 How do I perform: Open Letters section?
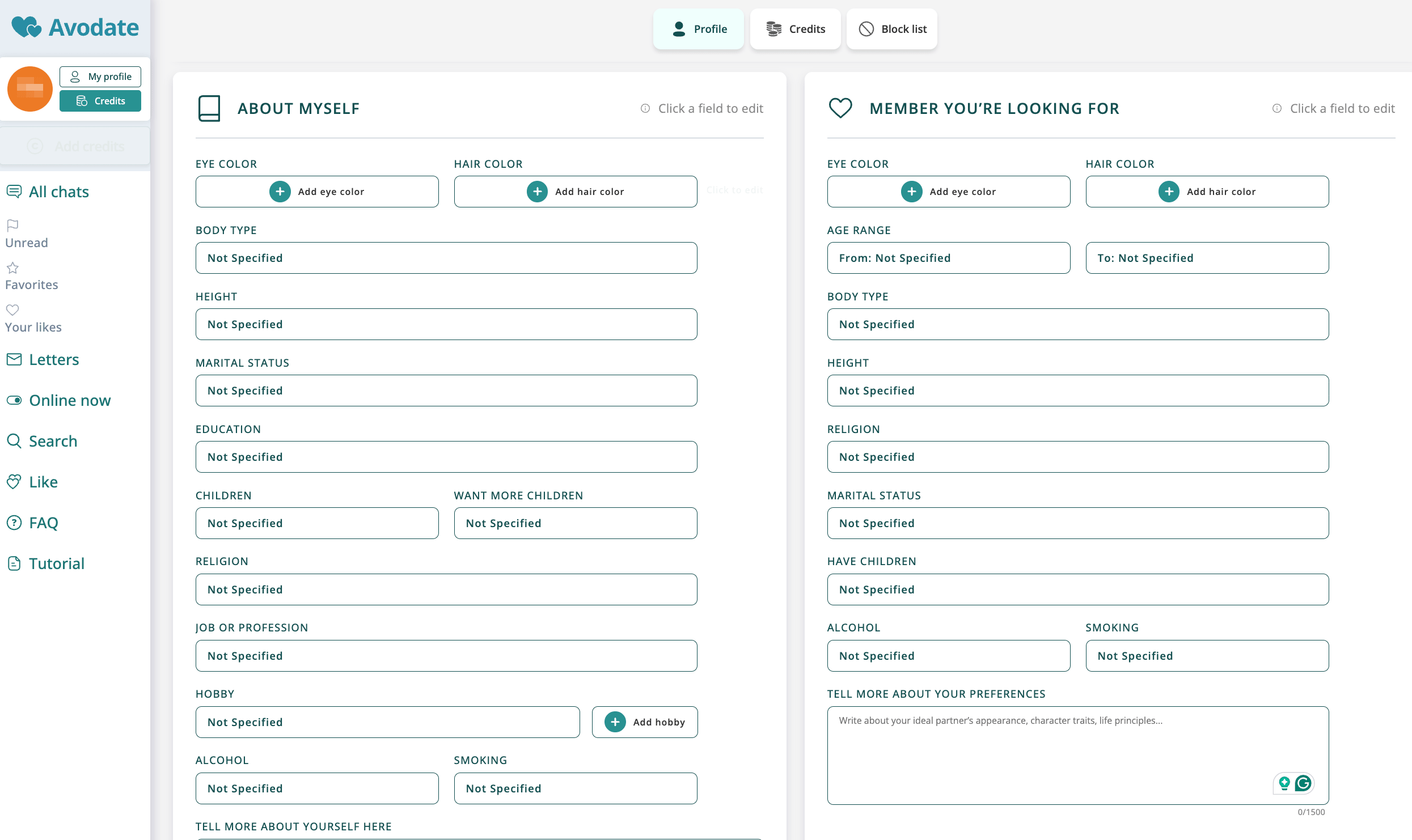54,359
